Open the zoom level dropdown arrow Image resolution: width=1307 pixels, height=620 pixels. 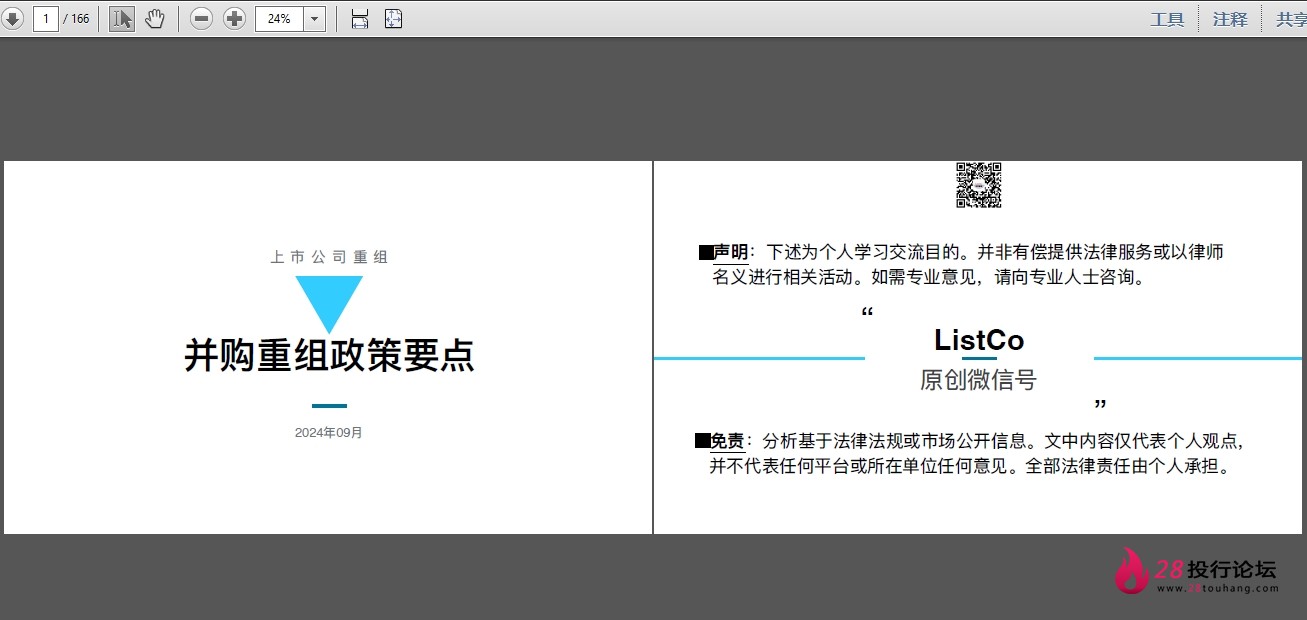click(314, 19)
